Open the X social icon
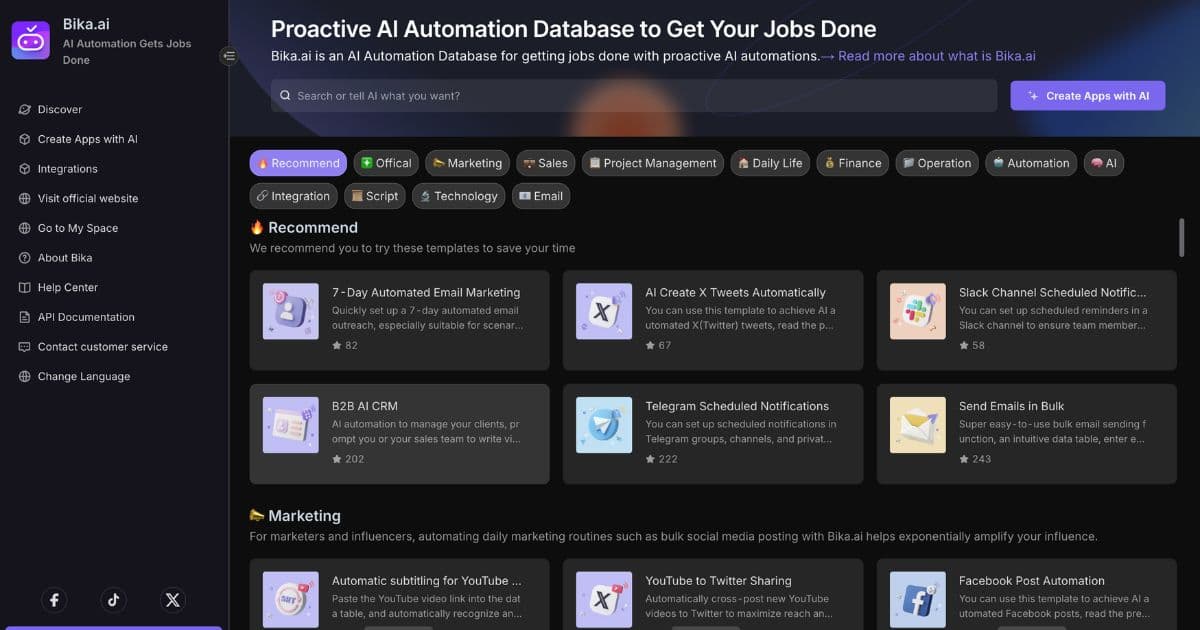Image resolution: width=1200 pixels, height=630 pixels. pos(173,600)
